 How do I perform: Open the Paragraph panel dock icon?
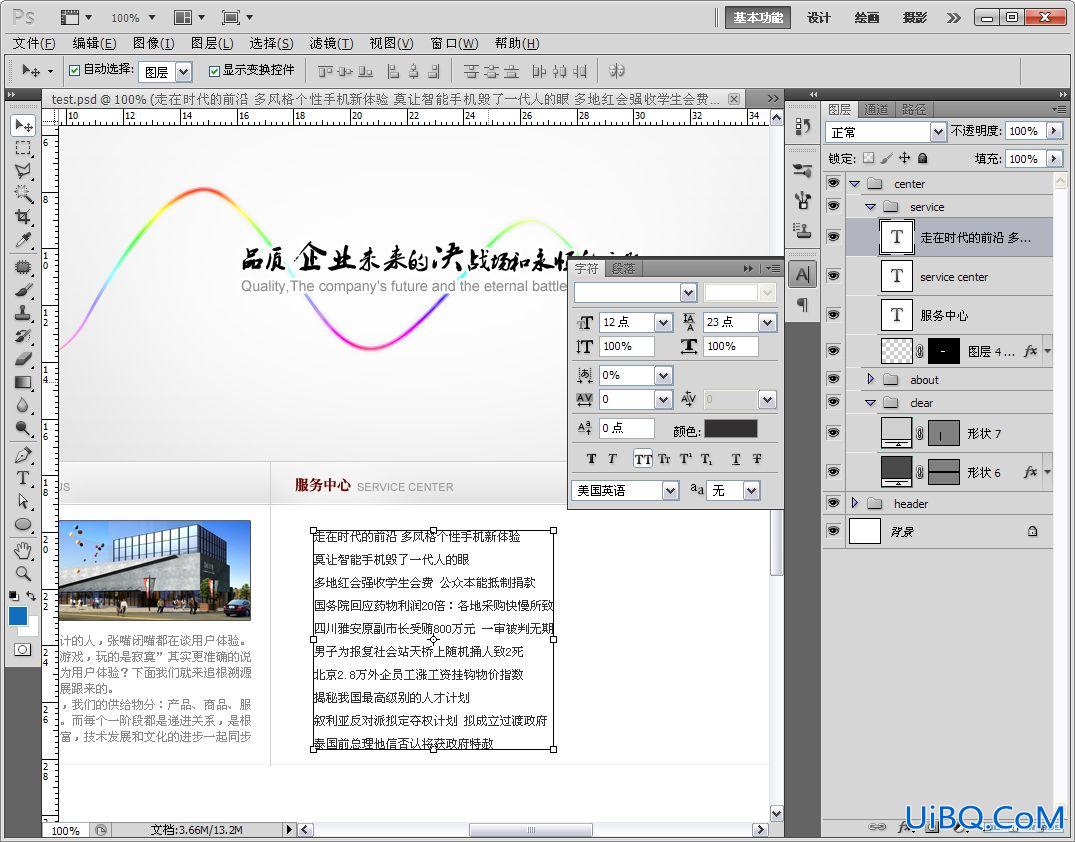(802, 304)
